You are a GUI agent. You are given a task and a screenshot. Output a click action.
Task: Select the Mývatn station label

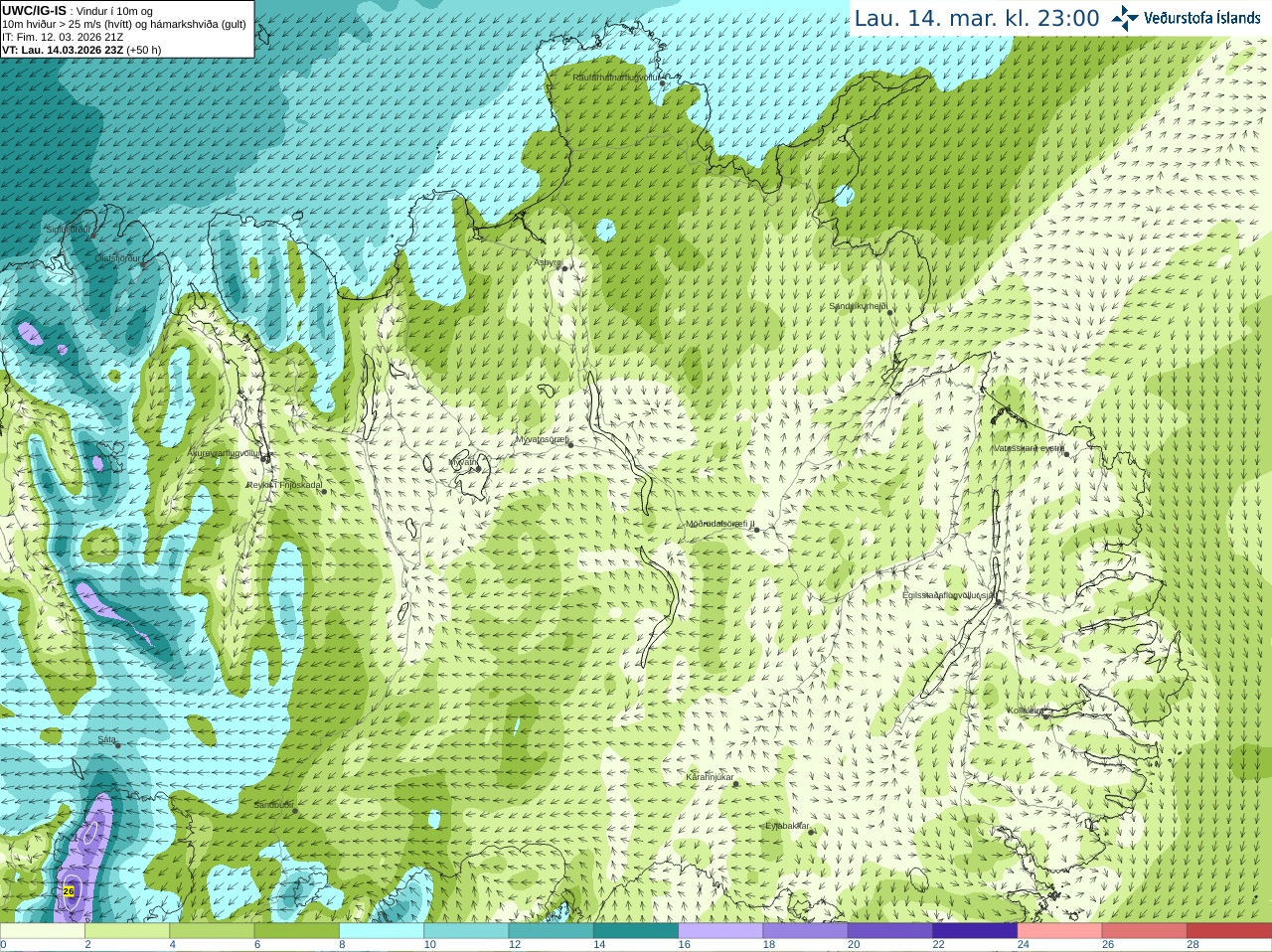point(463,462)
